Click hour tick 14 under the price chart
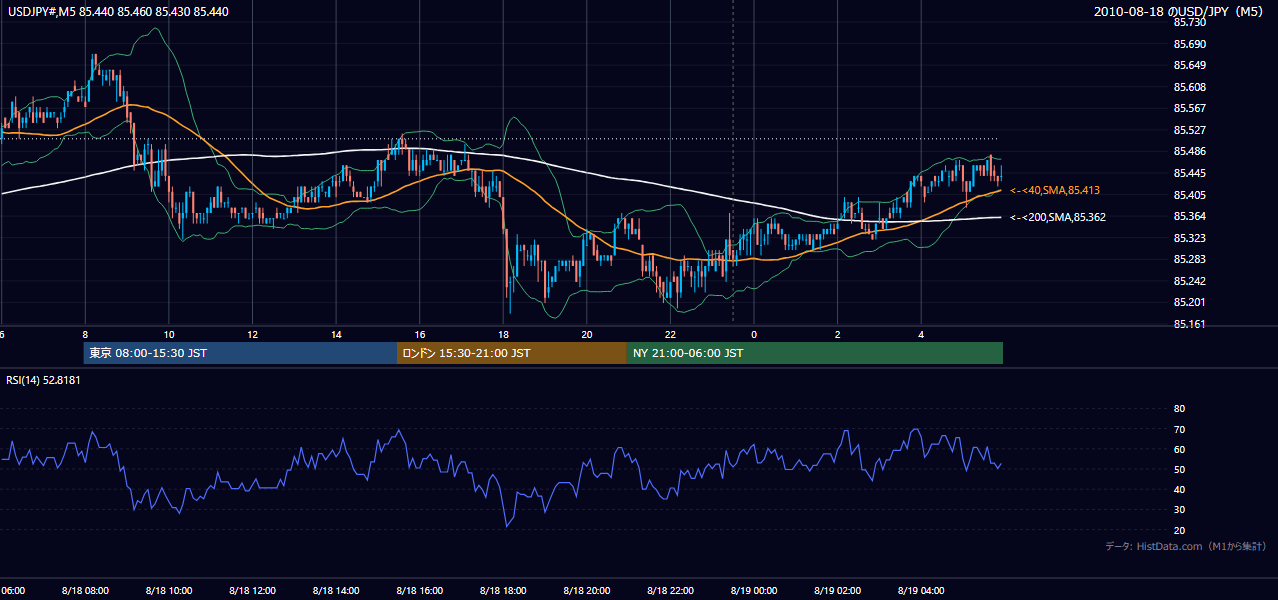The width and height of the screenshot is (1278, 600). (336, 334)
